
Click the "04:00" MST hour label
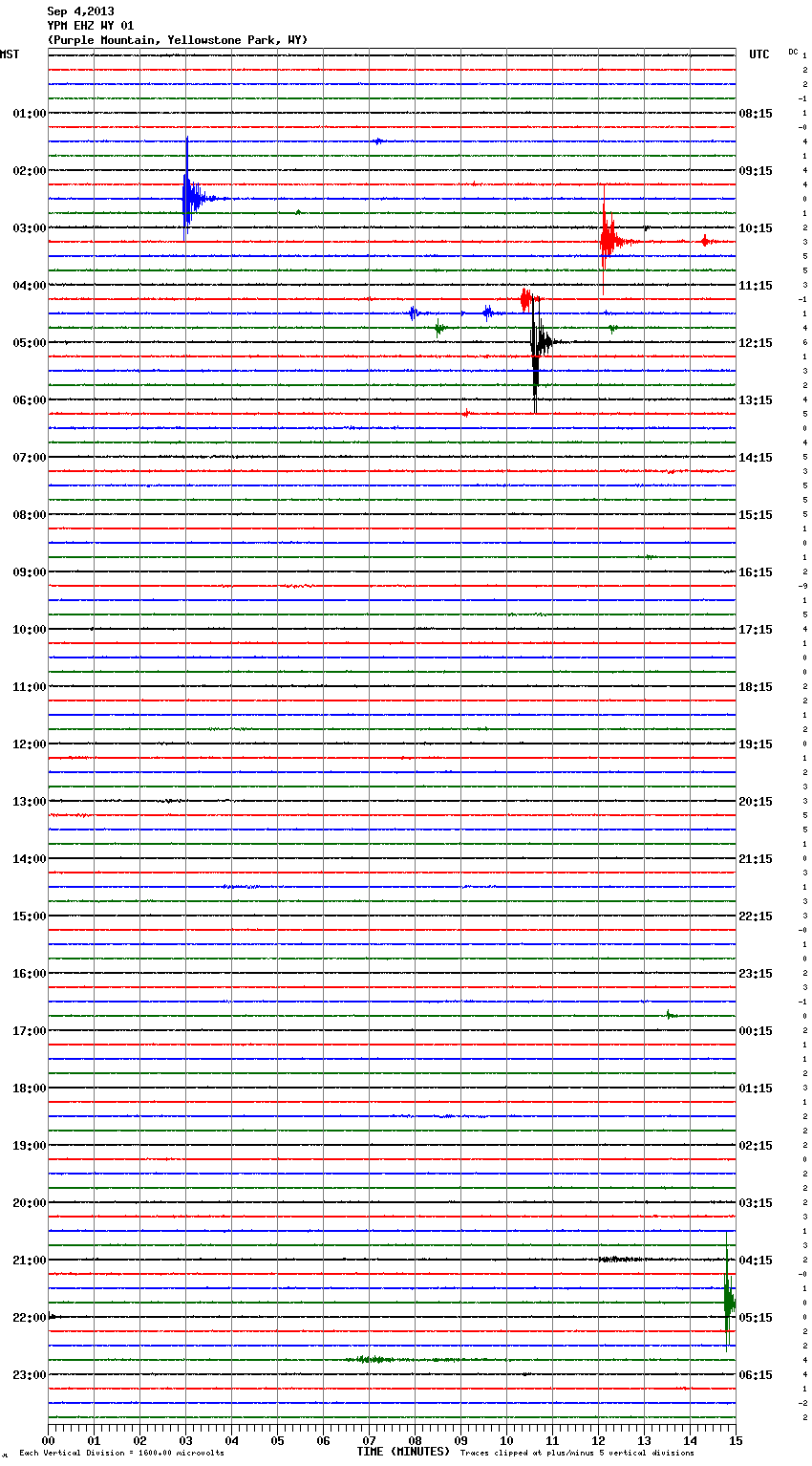(x=30, y=285)
